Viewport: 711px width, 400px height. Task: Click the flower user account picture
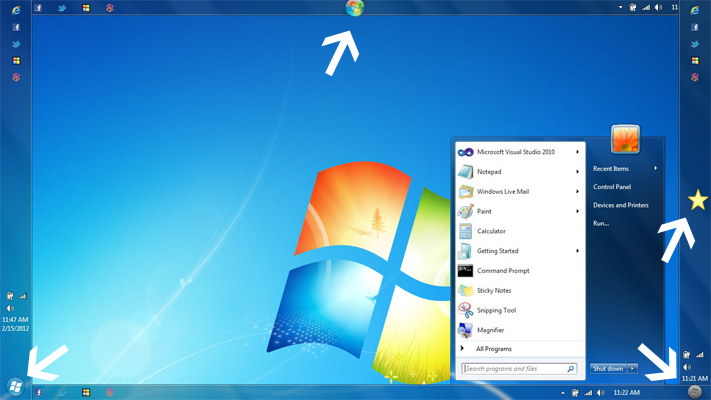click(625, 139)
